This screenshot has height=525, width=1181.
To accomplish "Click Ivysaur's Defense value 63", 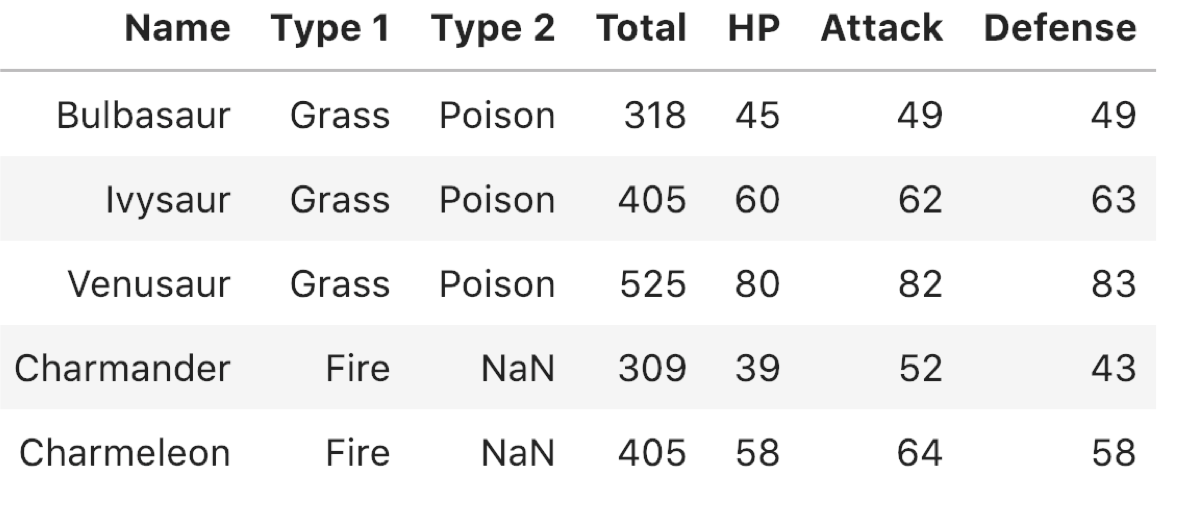I will click(x=1113, y=200).
